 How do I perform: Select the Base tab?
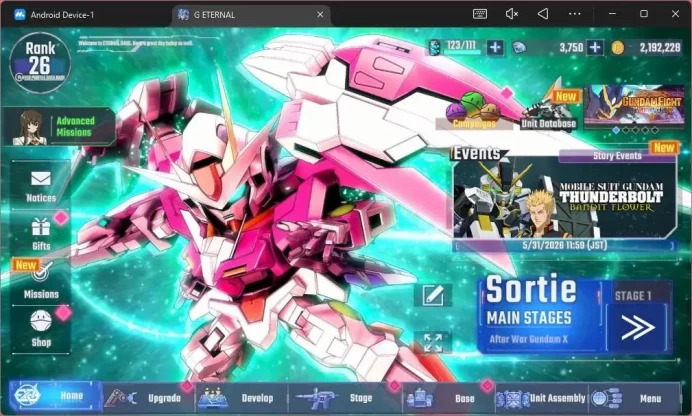tap(449, 398)
